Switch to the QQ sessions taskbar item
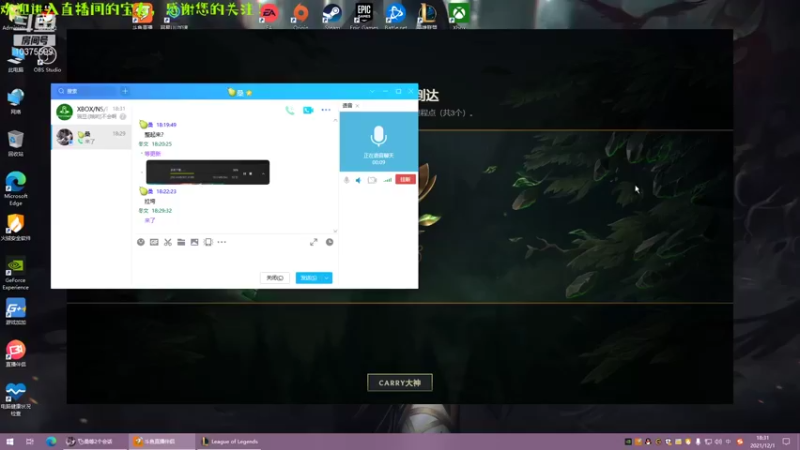This screenshot has height=450, width=800. pos(95,441)
